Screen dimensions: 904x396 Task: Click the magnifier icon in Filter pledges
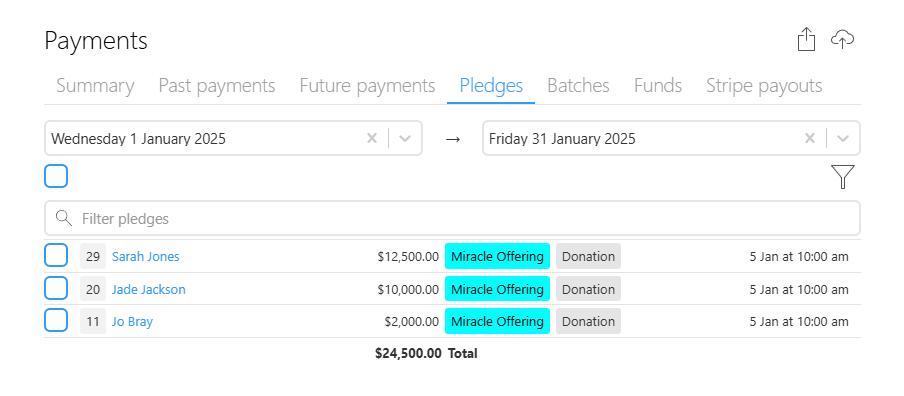(63, 218)
